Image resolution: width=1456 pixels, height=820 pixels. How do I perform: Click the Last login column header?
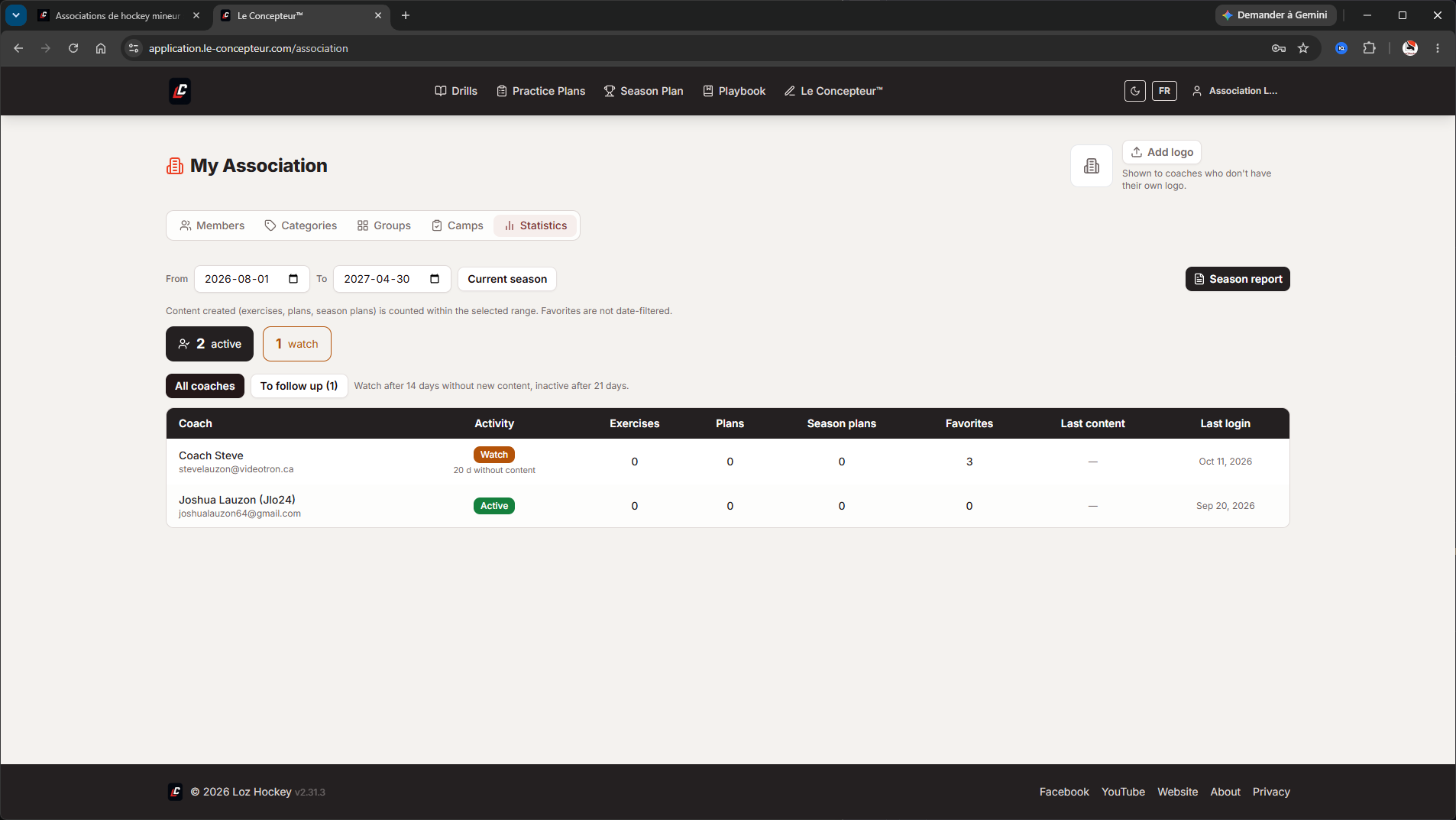(1225, 423)
